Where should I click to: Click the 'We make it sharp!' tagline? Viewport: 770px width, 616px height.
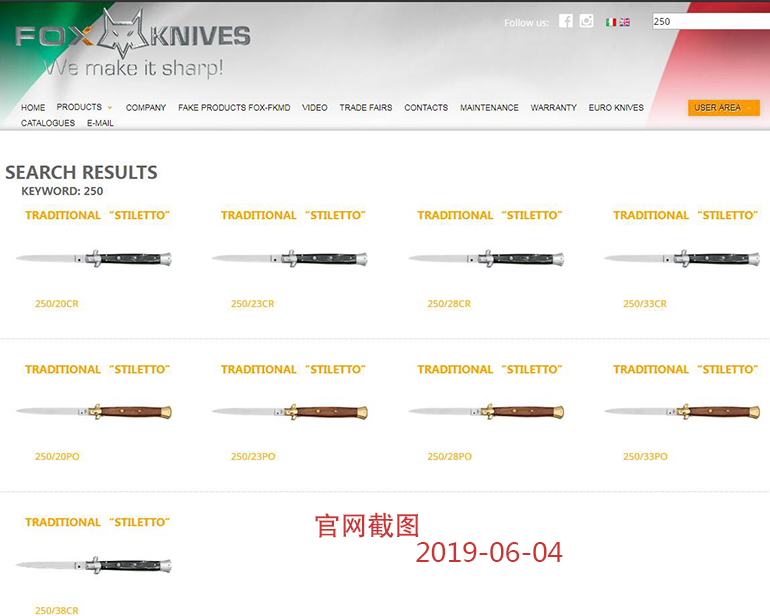134,68
